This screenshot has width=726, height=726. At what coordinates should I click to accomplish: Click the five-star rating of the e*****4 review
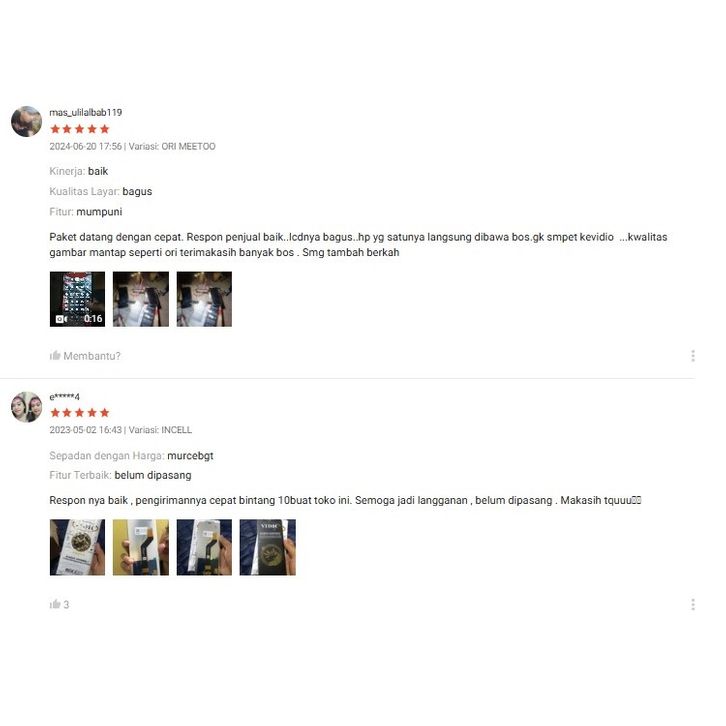click(80, 413)
